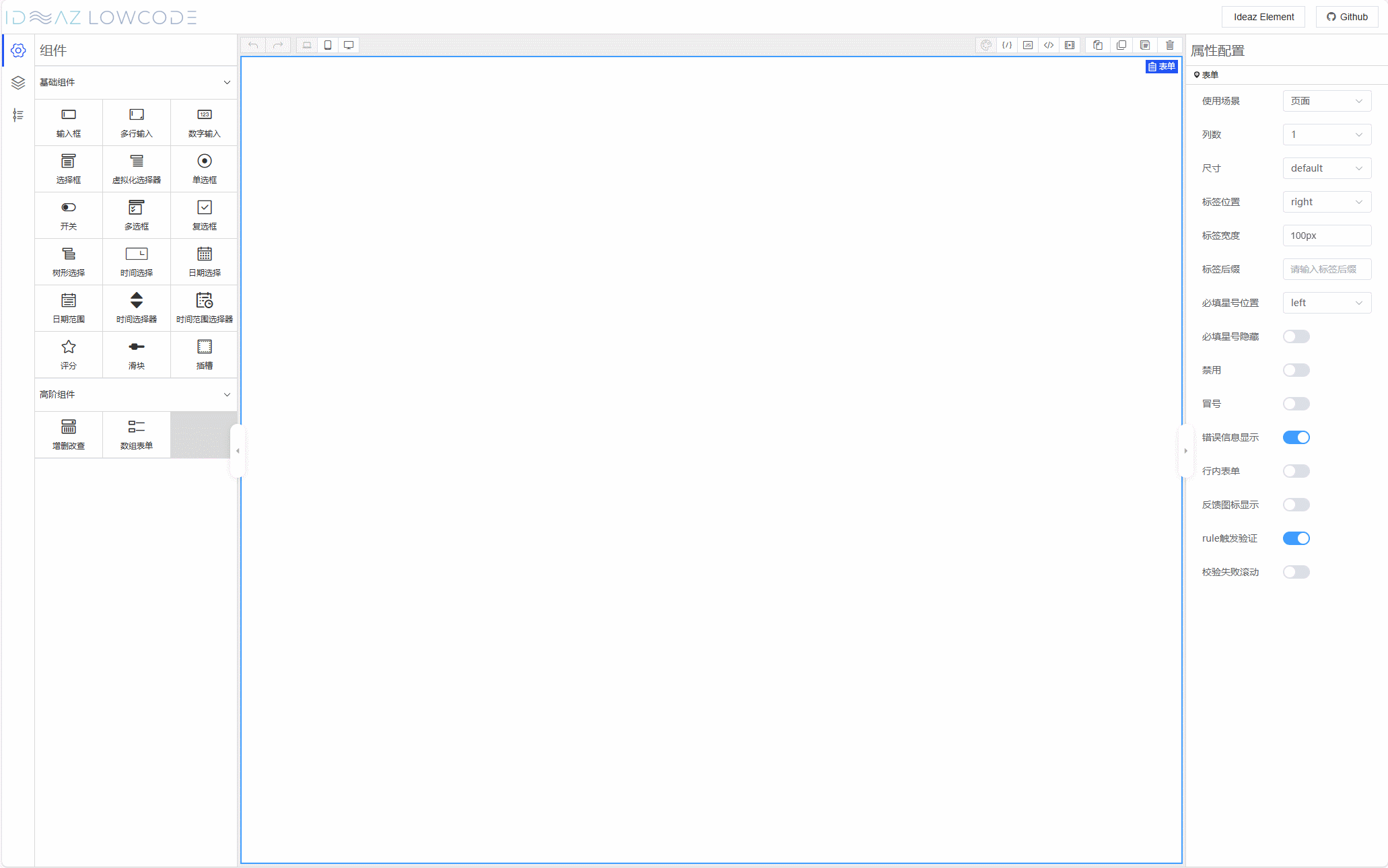Turn on the 禁用 switch

1296,370
